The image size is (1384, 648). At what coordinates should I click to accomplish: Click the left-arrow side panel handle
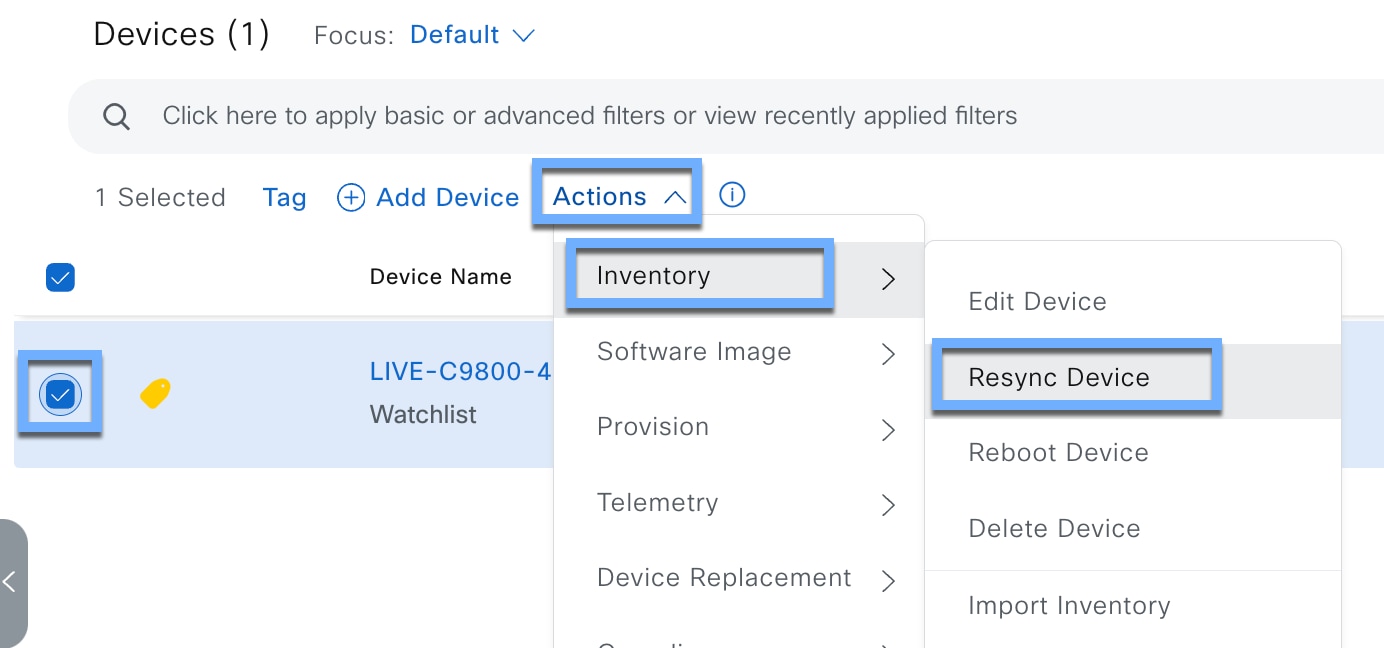(11, 582)
